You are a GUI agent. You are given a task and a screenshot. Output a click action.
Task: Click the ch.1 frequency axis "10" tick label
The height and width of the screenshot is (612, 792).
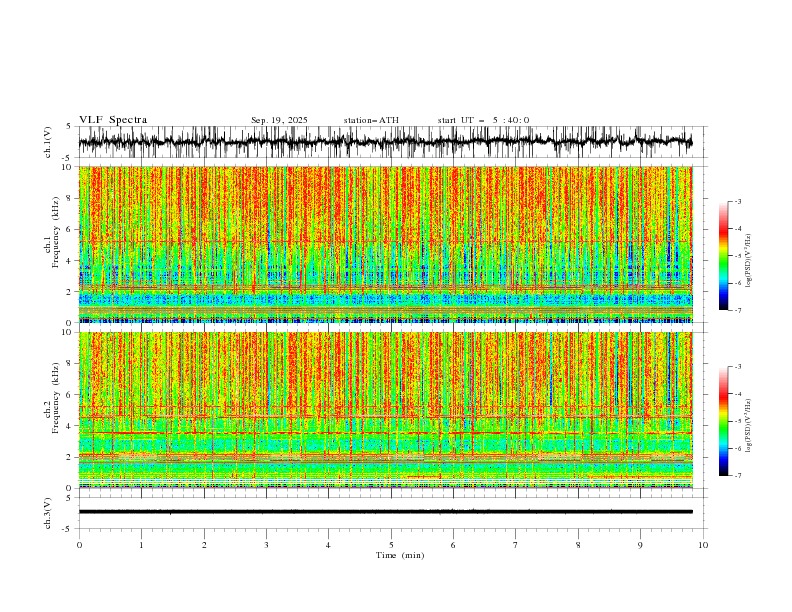click(68, 167)
